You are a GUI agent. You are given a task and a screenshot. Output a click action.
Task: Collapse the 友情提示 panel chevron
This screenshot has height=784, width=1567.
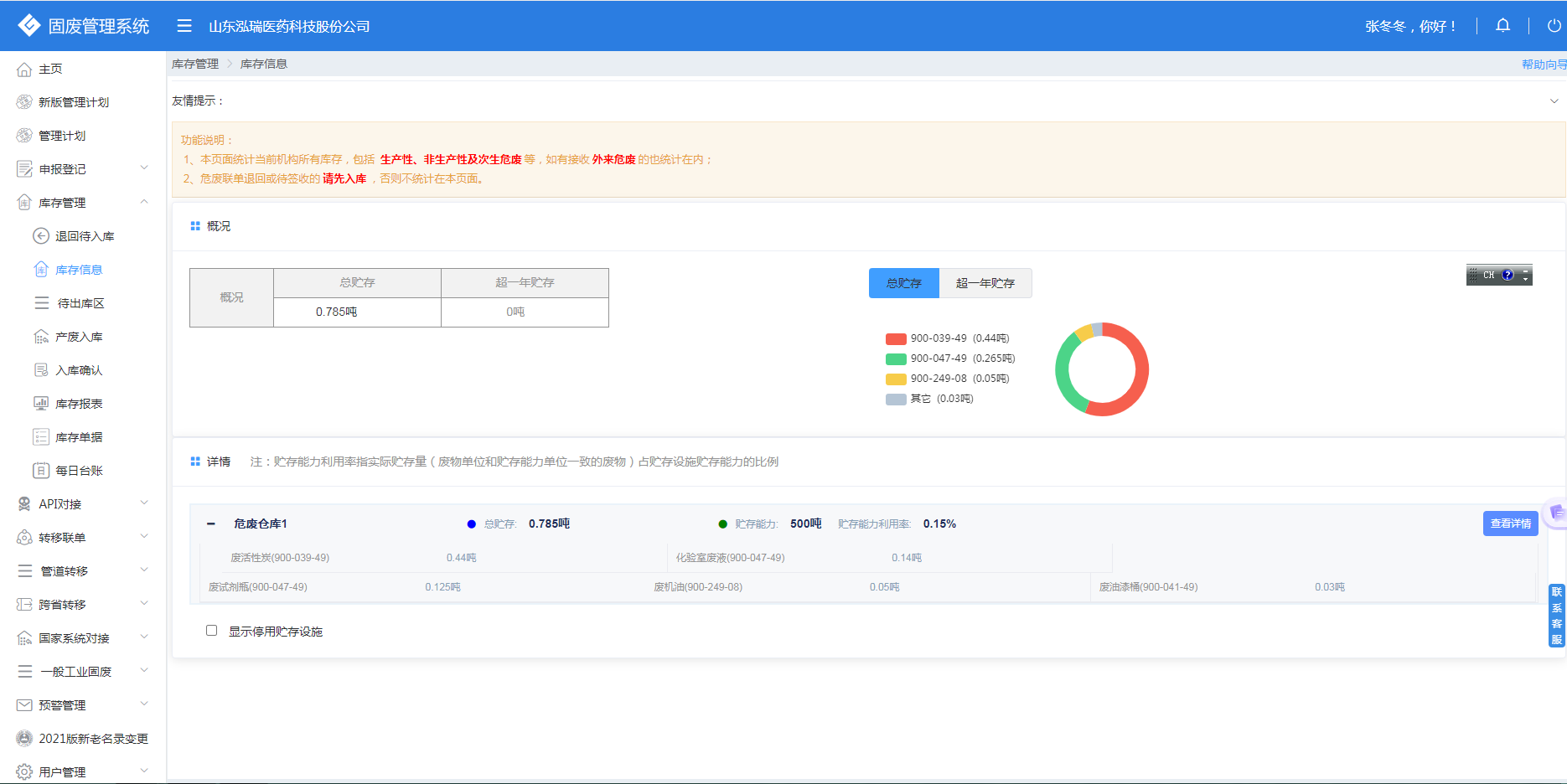[x=1554, y=101]
